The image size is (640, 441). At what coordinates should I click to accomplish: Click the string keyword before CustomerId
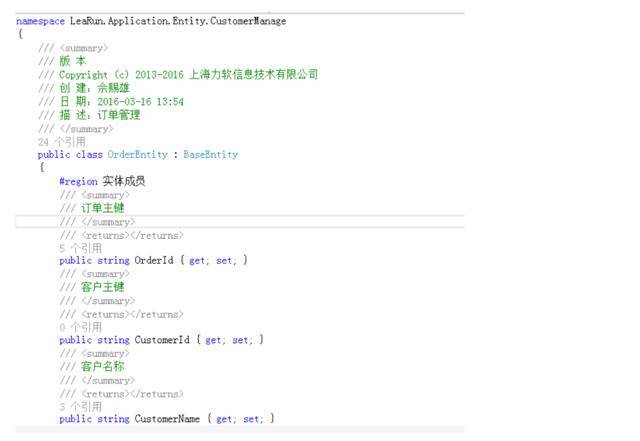click(113, 340)
